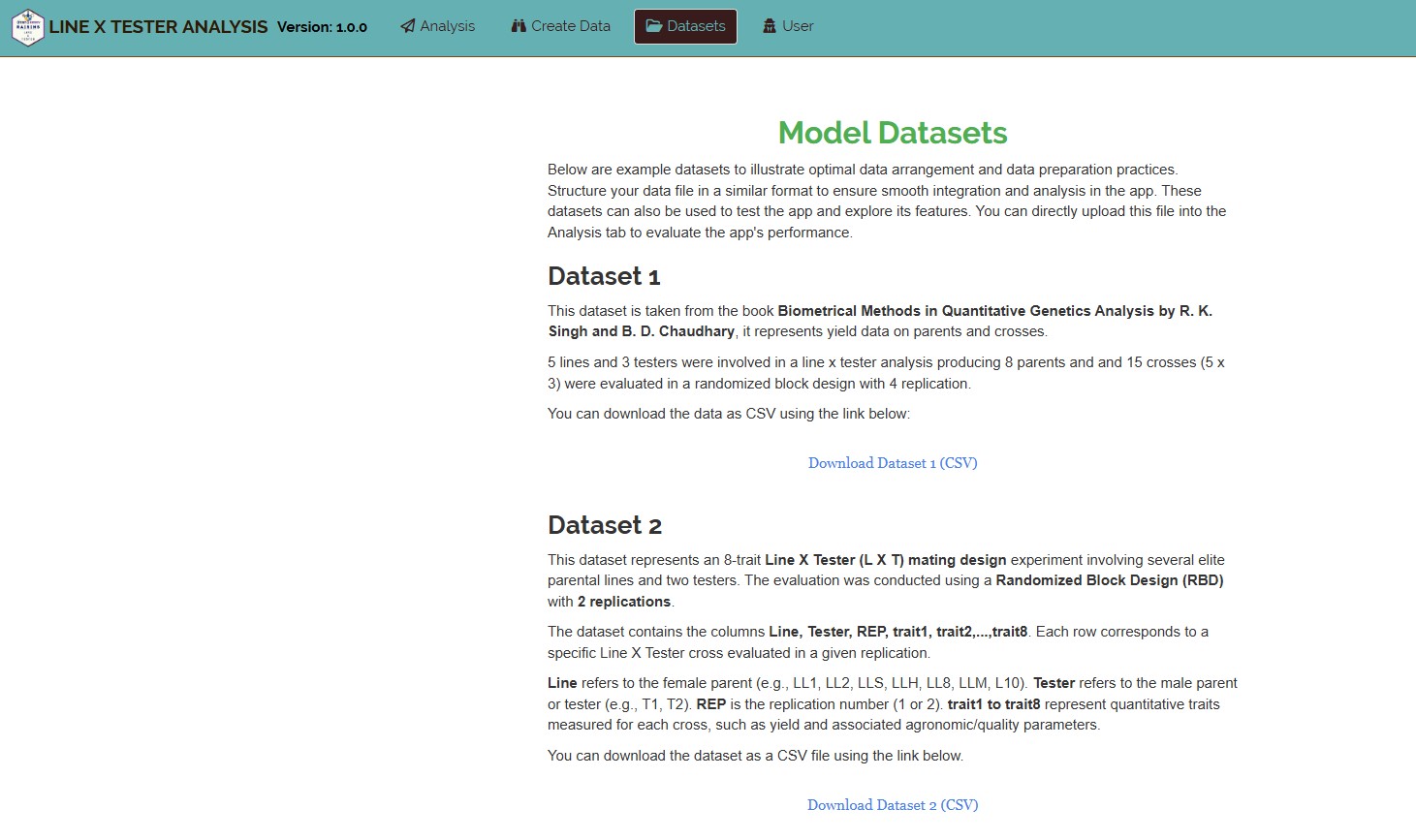This screenshot has height=840, width=1416.
Task: Click the Dataset 2 heading
Action: tap(605, 525)
